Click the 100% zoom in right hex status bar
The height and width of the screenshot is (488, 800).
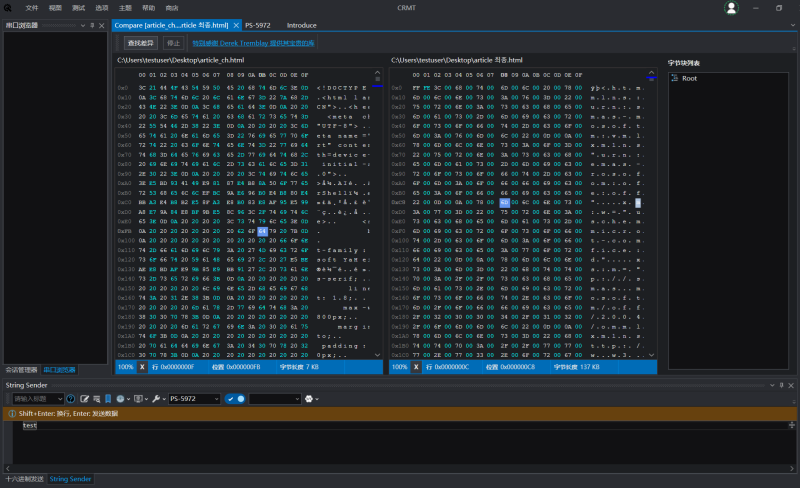point(399,367)
